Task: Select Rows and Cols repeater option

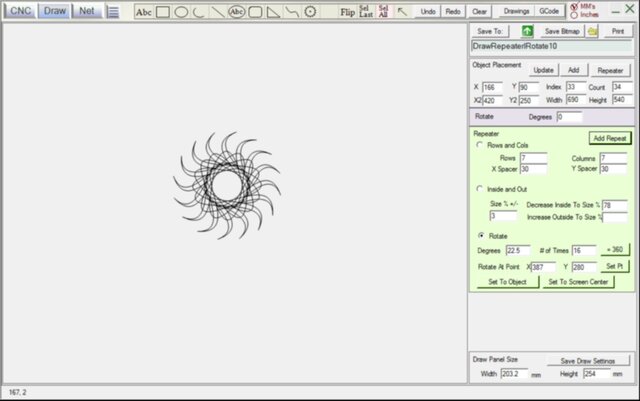Action: [480, 145]
